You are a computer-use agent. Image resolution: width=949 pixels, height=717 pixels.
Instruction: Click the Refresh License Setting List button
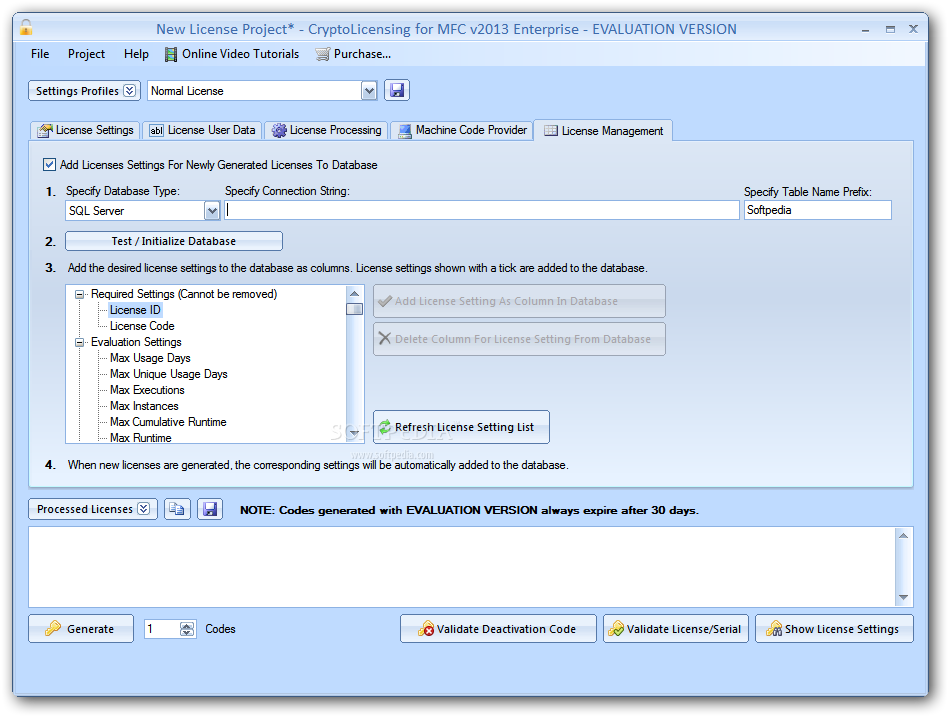point(461,427)
